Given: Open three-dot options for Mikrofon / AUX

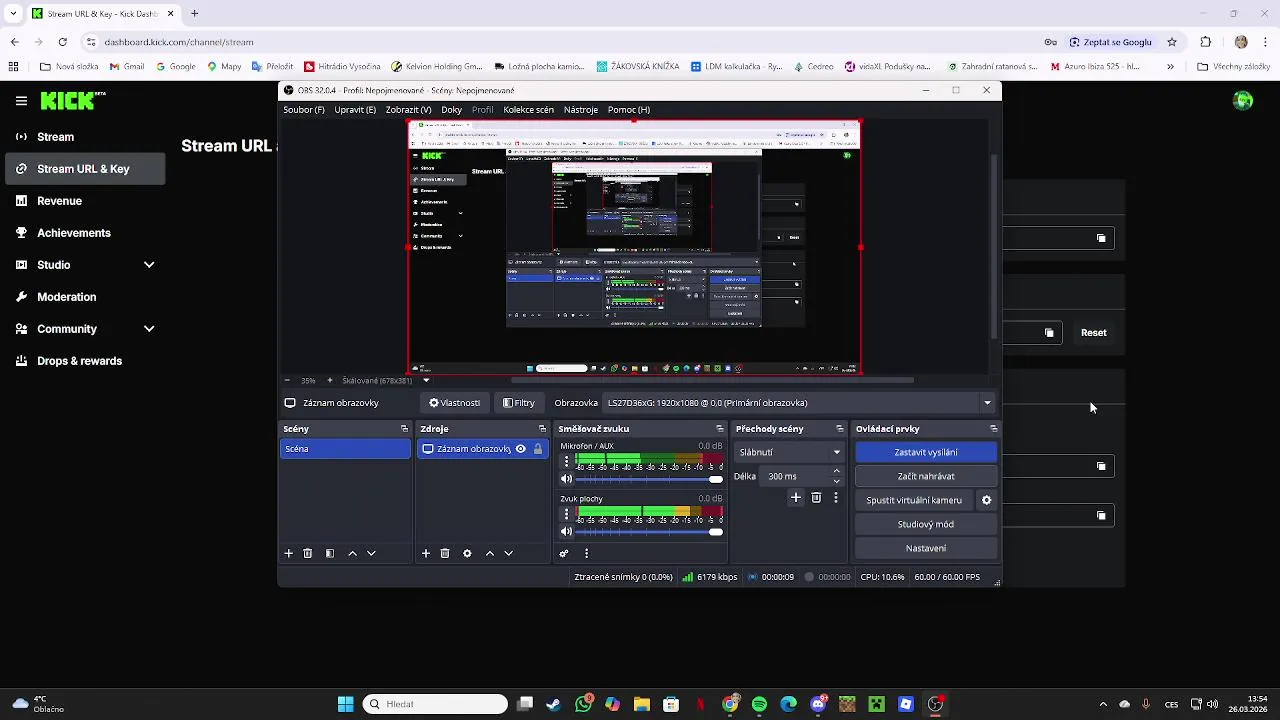Looking at the screenshot, I should click(566, 462).
